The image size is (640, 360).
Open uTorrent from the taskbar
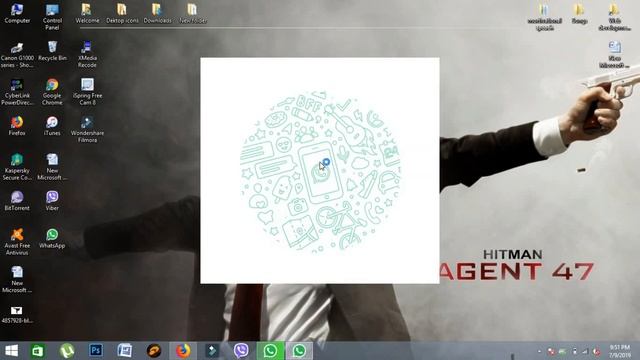67,351
